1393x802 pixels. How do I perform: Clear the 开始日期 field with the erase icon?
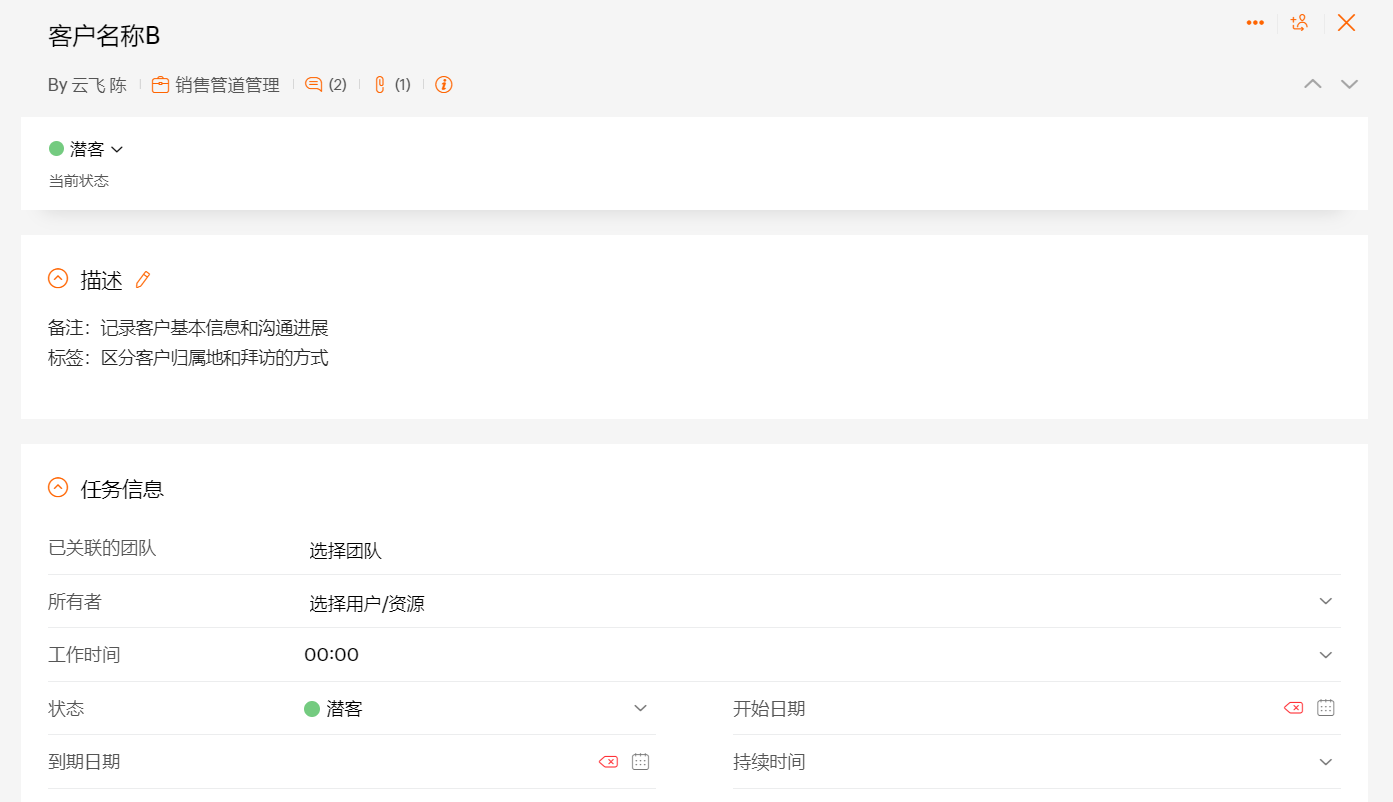(x=1292, y=707)
